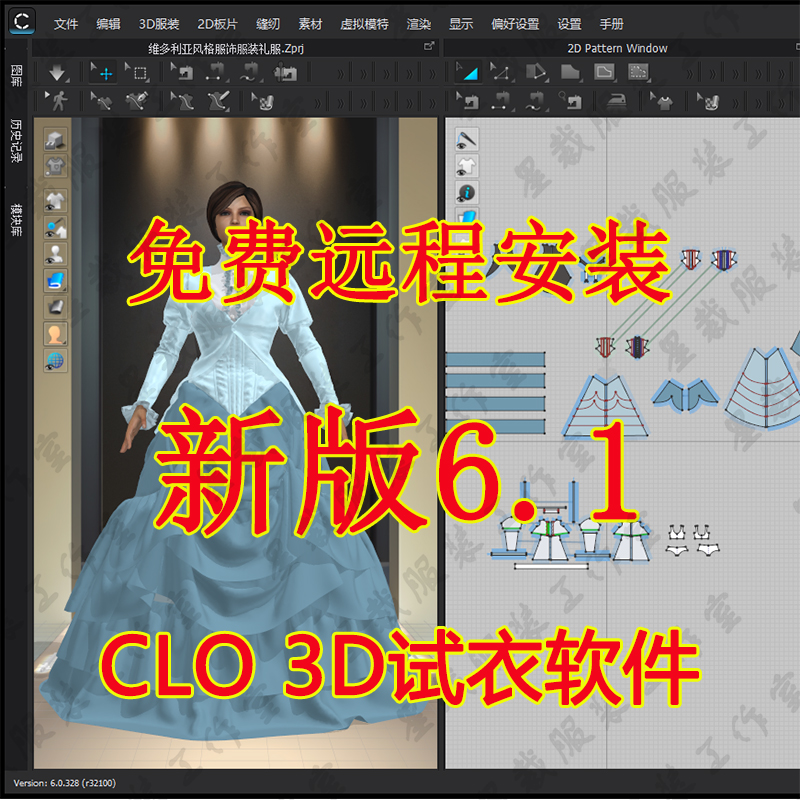Select the white underwear pattern pieces
This screenshot has width=800, height=800.
coord(692,540)
